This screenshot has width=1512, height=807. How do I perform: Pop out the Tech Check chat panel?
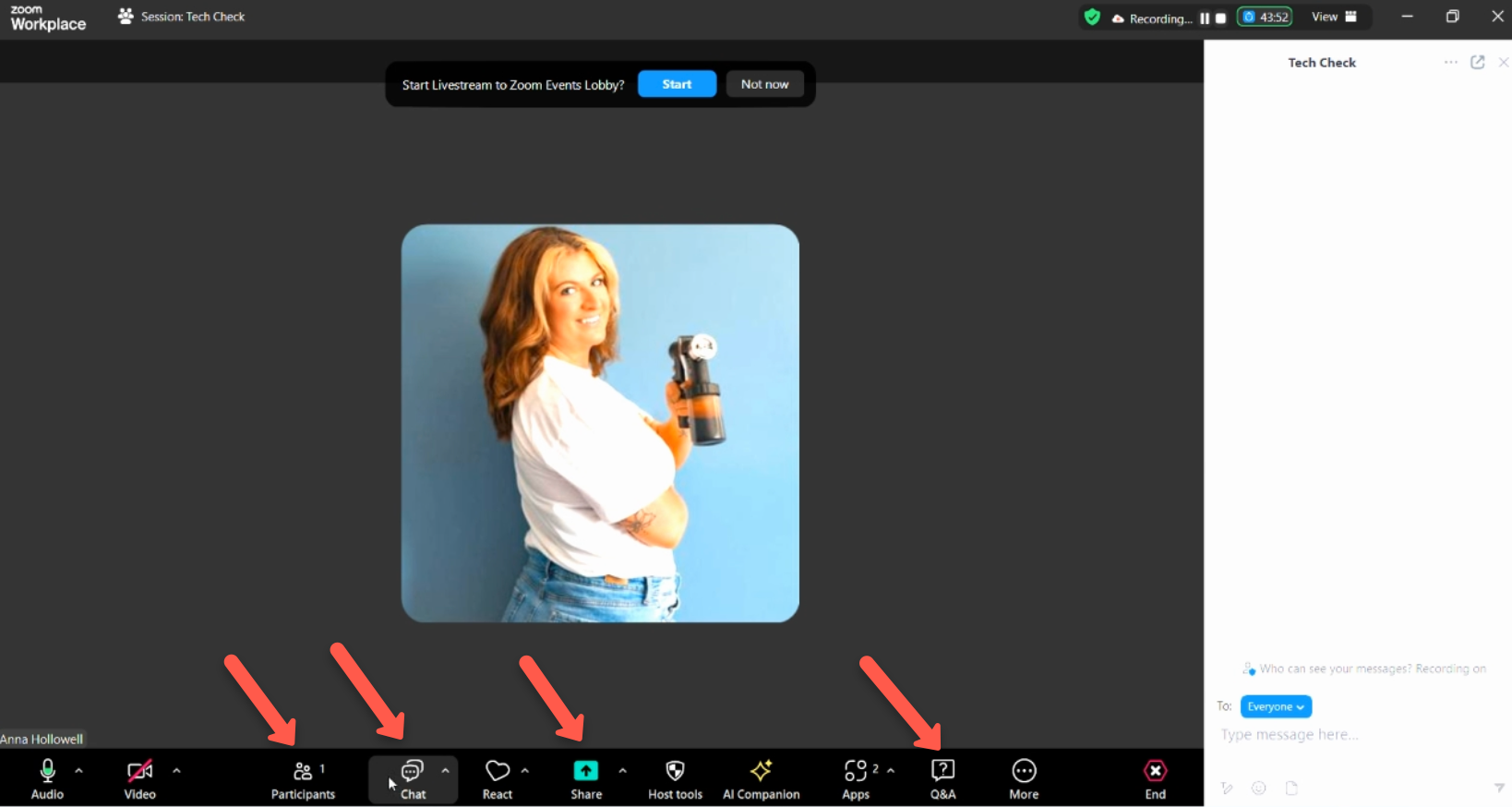coord(1478,62)
